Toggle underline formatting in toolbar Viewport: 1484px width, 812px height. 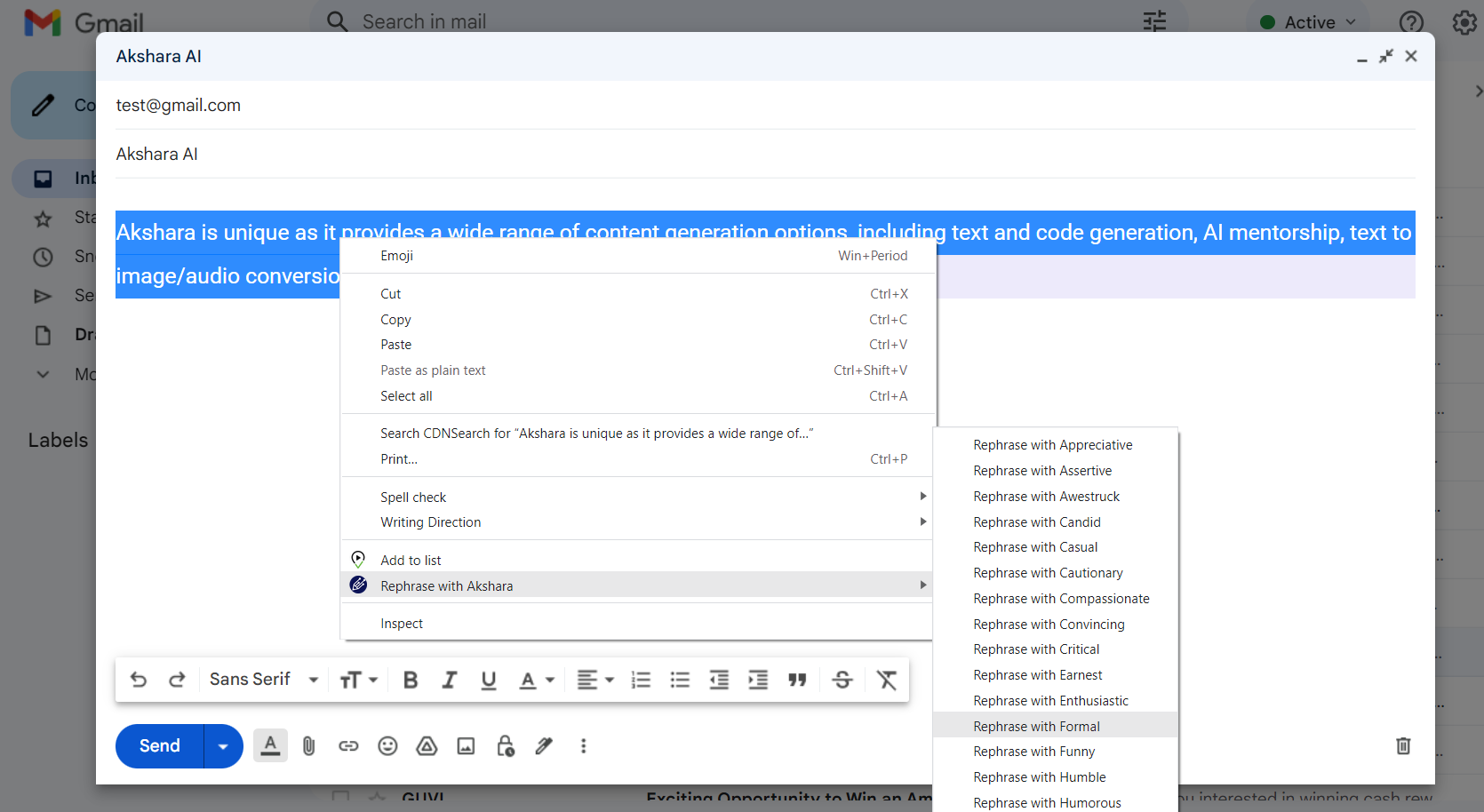(488, 680)
